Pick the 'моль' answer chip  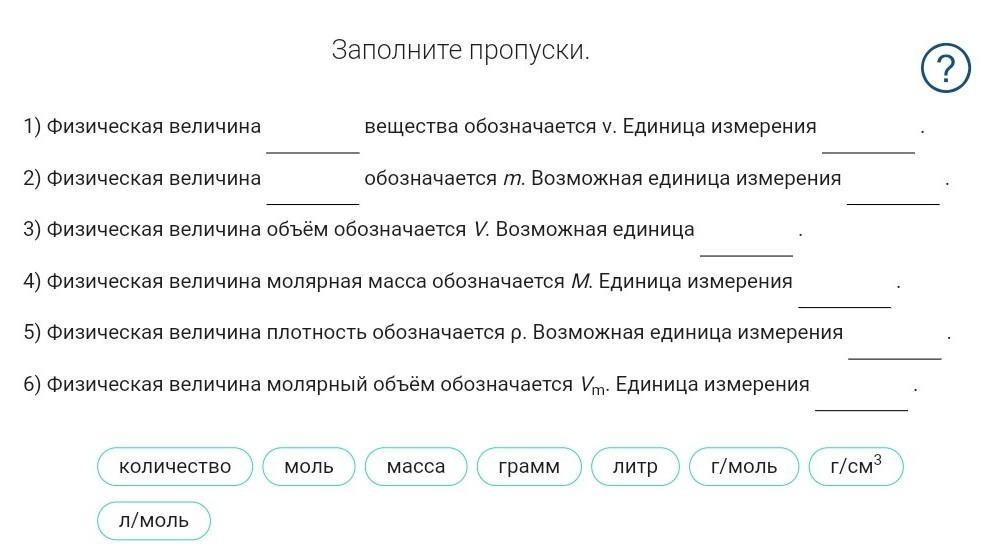click(x=309, y=466)
